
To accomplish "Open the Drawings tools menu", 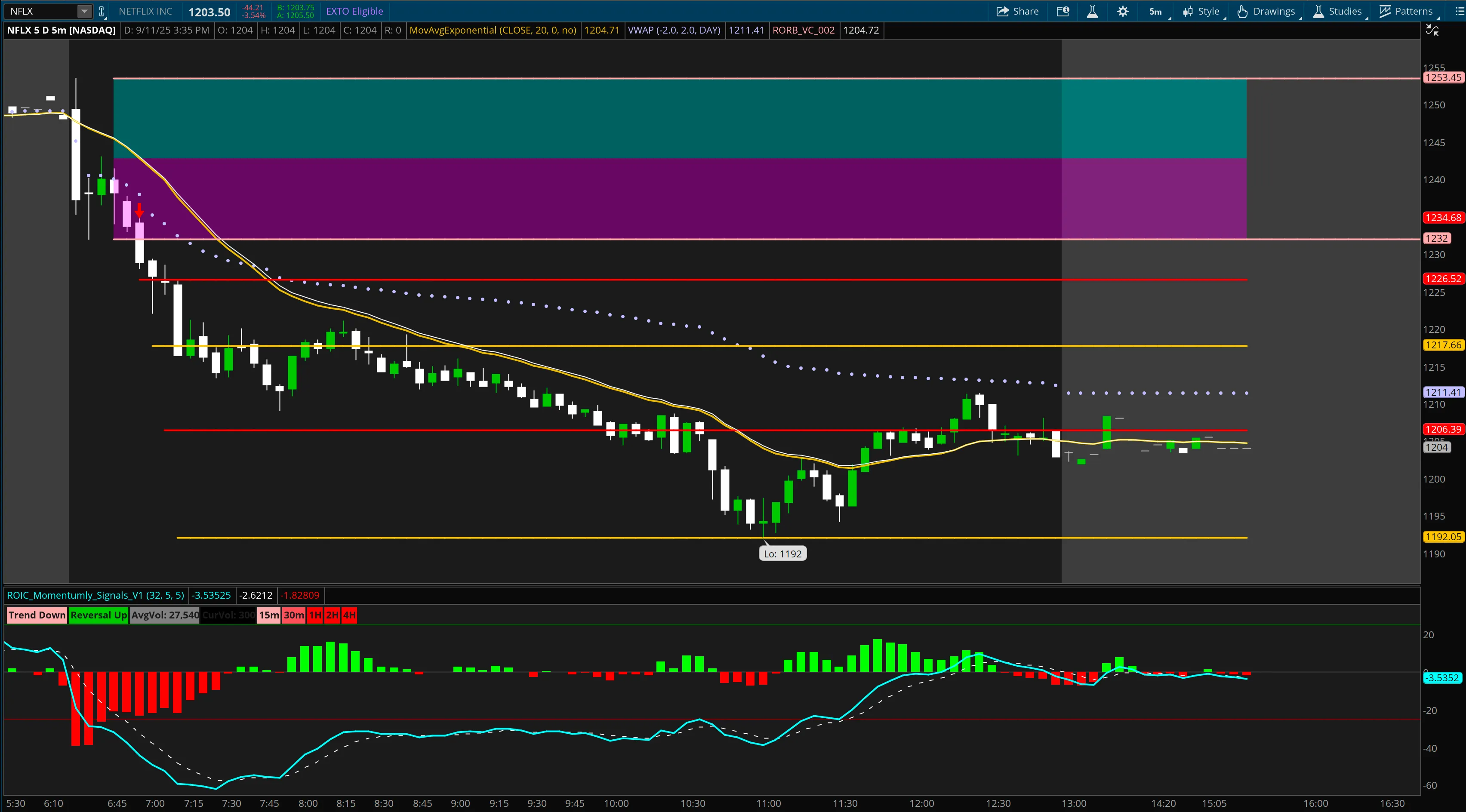I will click(x=1267, y=11).
